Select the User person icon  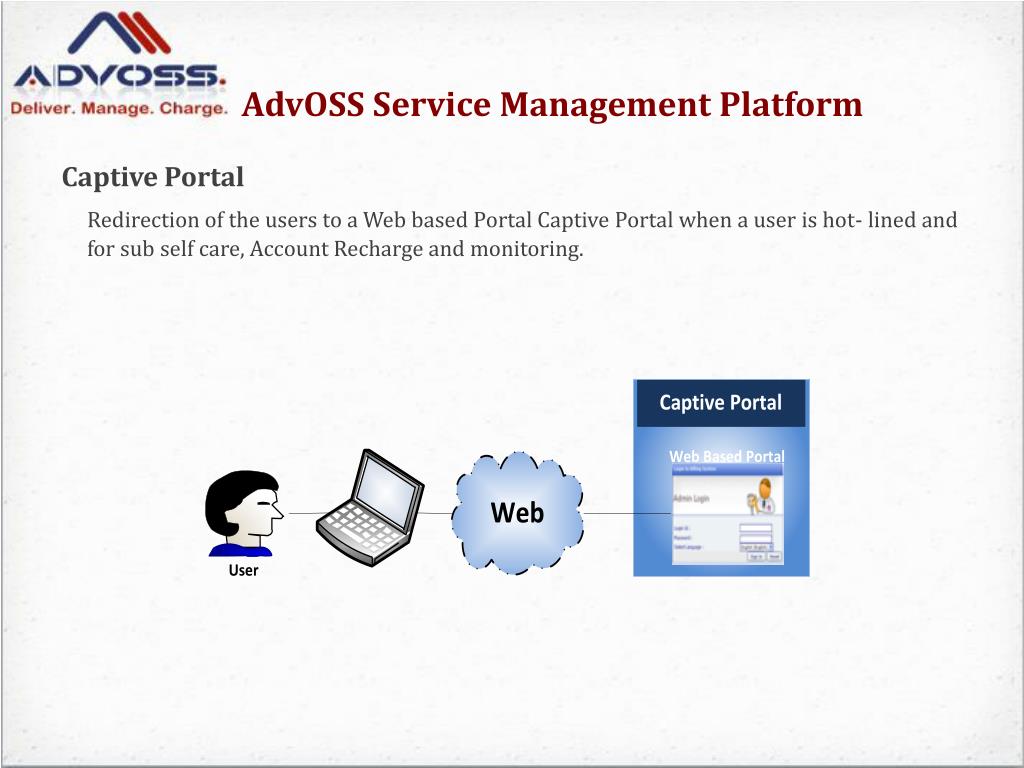click(x=244, y=515)
